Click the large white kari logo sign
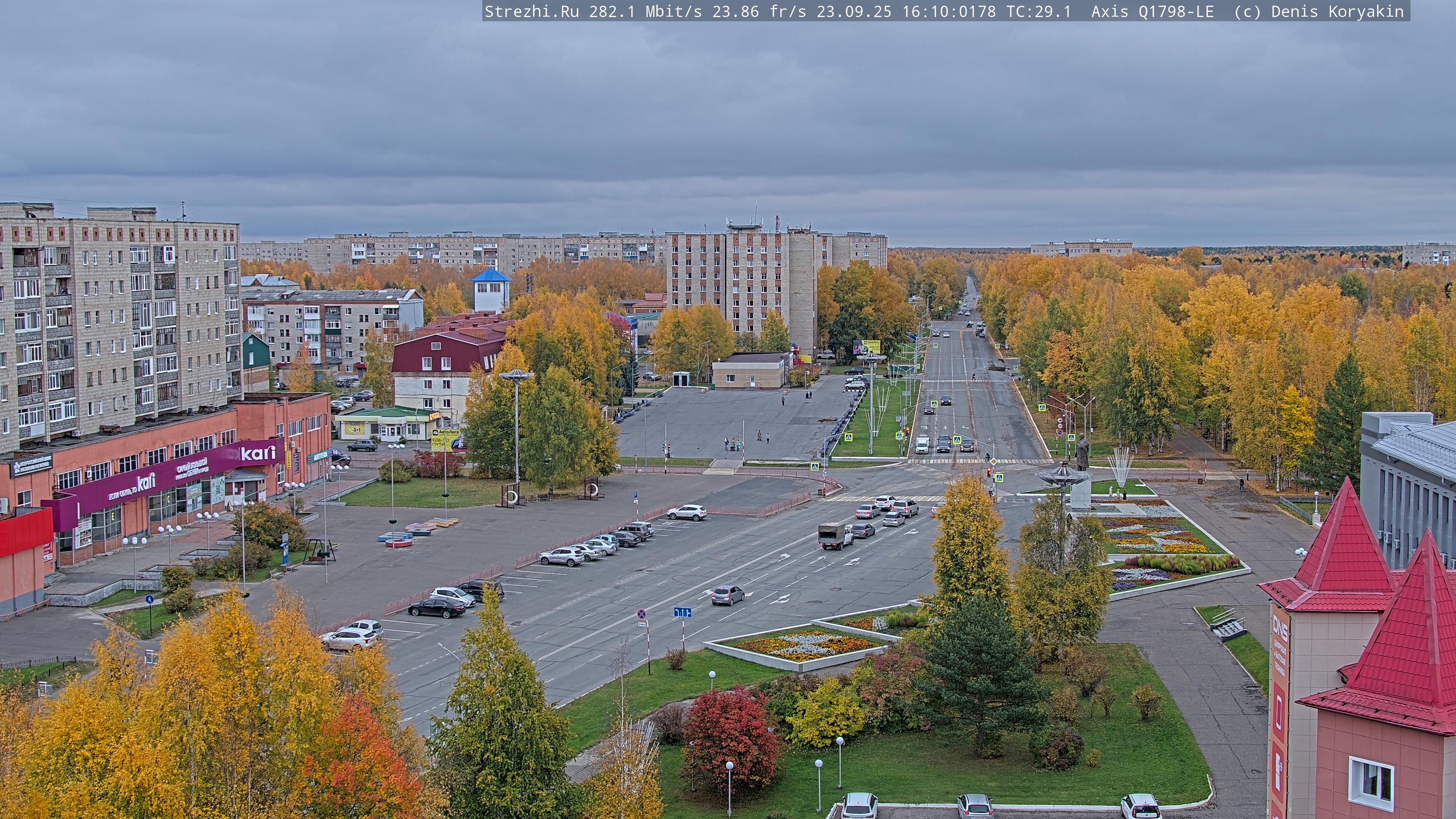The image size is (1456, 819). coord(258,453)
